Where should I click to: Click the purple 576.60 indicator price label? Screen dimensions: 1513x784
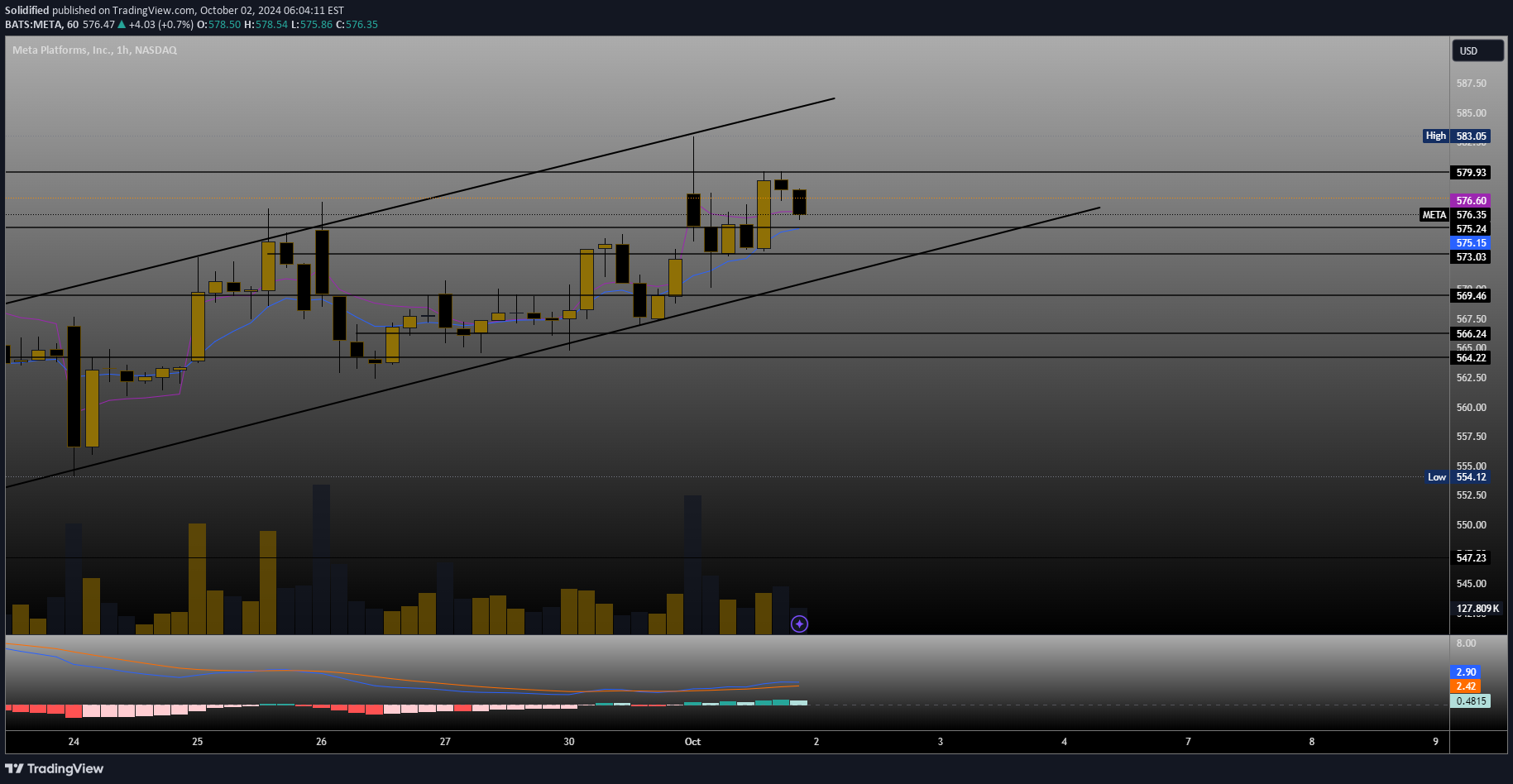(x=1471, y=201)
